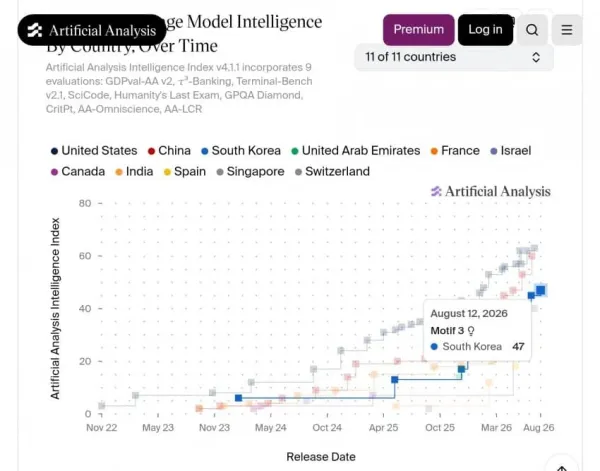The height and width of the screenshot is (471, 600).
Task: Click the up-down chevron in countries selector
Action: (x=536, y=57)
